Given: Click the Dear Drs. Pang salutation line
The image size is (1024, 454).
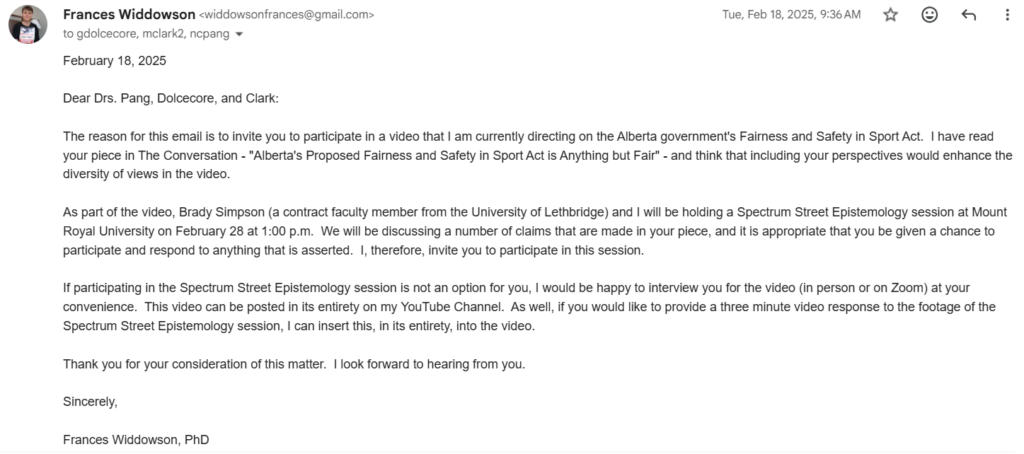Looking at the screenshot, I should pyautogui.click(x=170, y=99).
